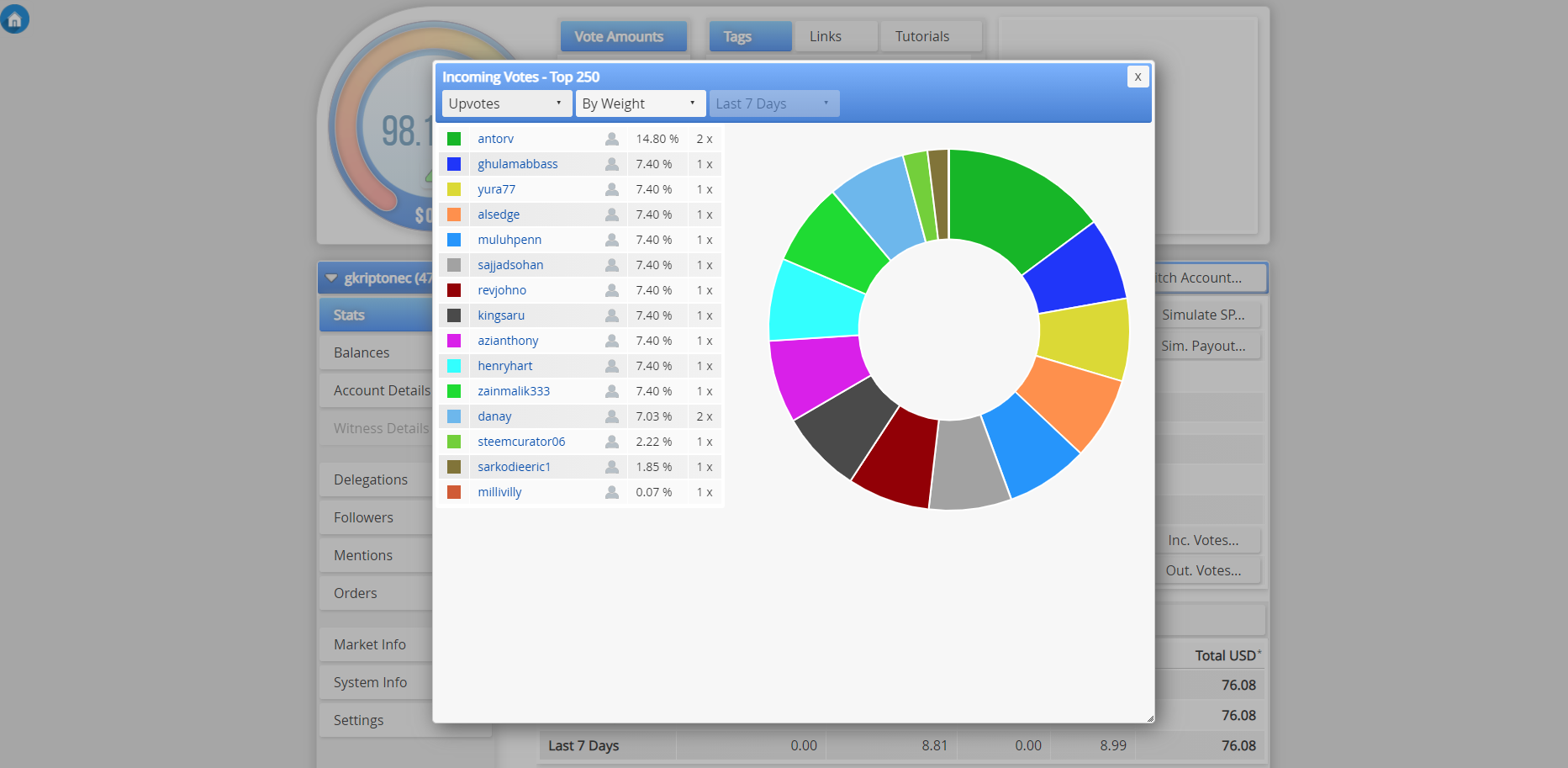
Task: Click the Inc. Votes... button
Action: (x=1208, y=540)
